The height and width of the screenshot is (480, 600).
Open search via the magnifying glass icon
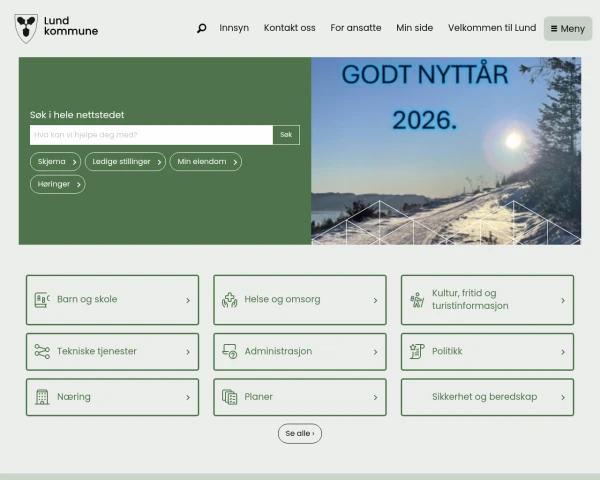coord(201,28)
